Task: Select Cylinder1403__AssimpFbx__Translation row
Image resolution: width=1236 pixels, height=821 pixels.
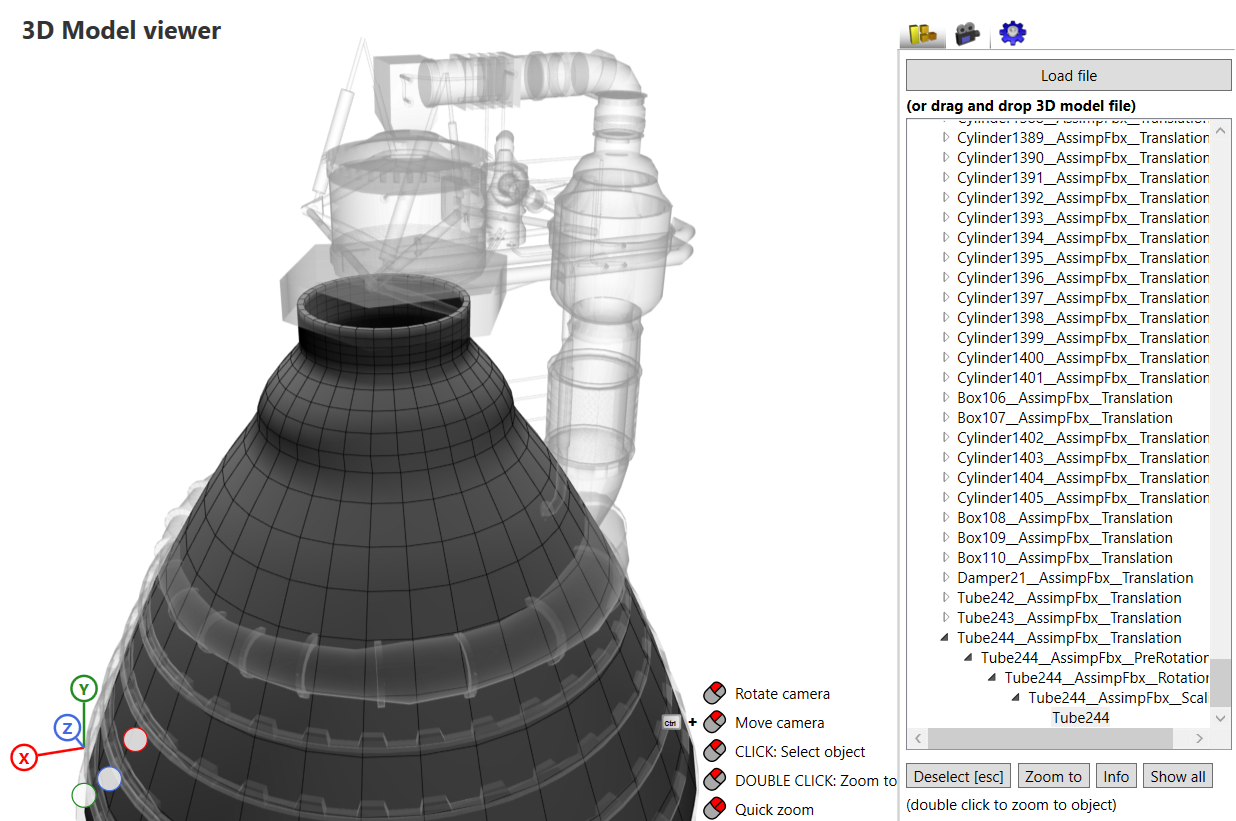Action: coord(1083,457)
